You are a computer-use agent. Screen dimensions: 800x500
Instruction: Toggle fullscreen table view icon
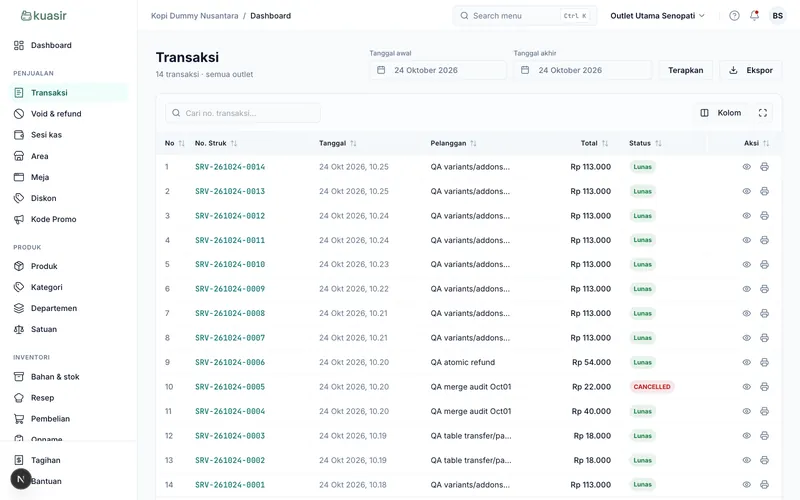click(x=763, y=113)
